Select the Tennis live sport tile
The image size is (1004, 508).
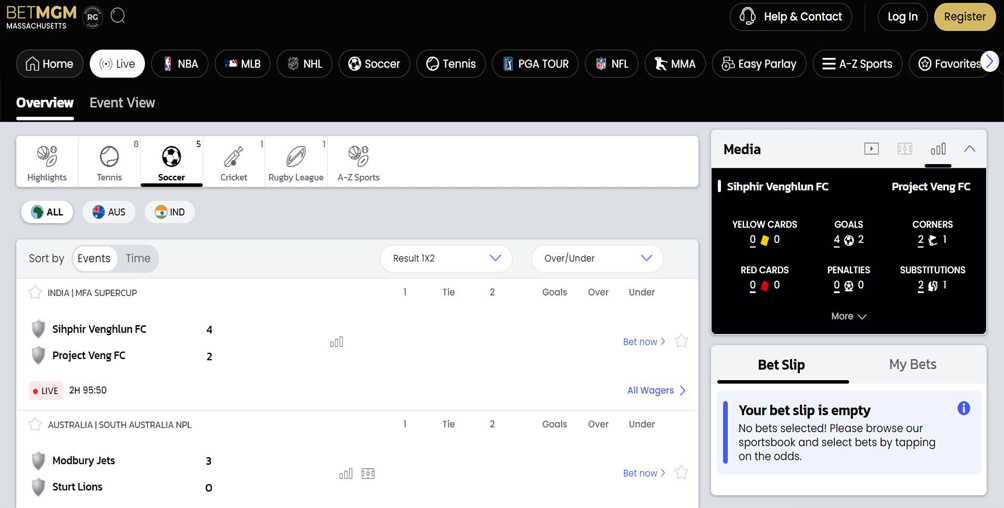pos(109,162)
